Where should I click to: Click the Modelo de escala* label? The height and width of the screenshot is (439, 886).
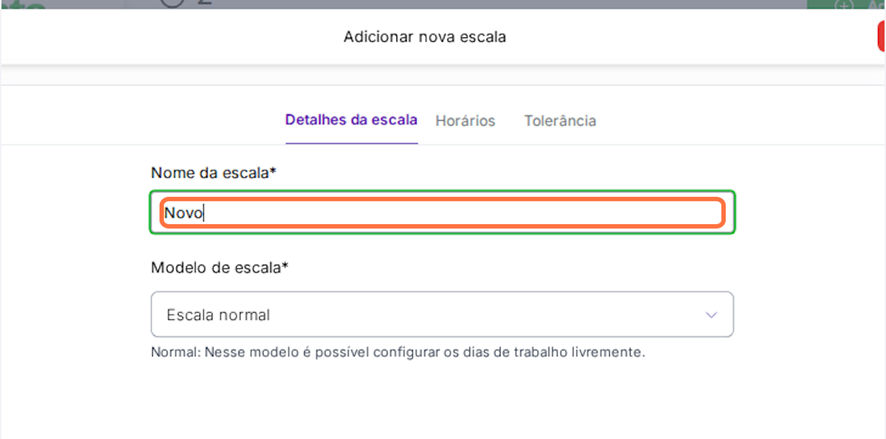(x=219, y=267)
